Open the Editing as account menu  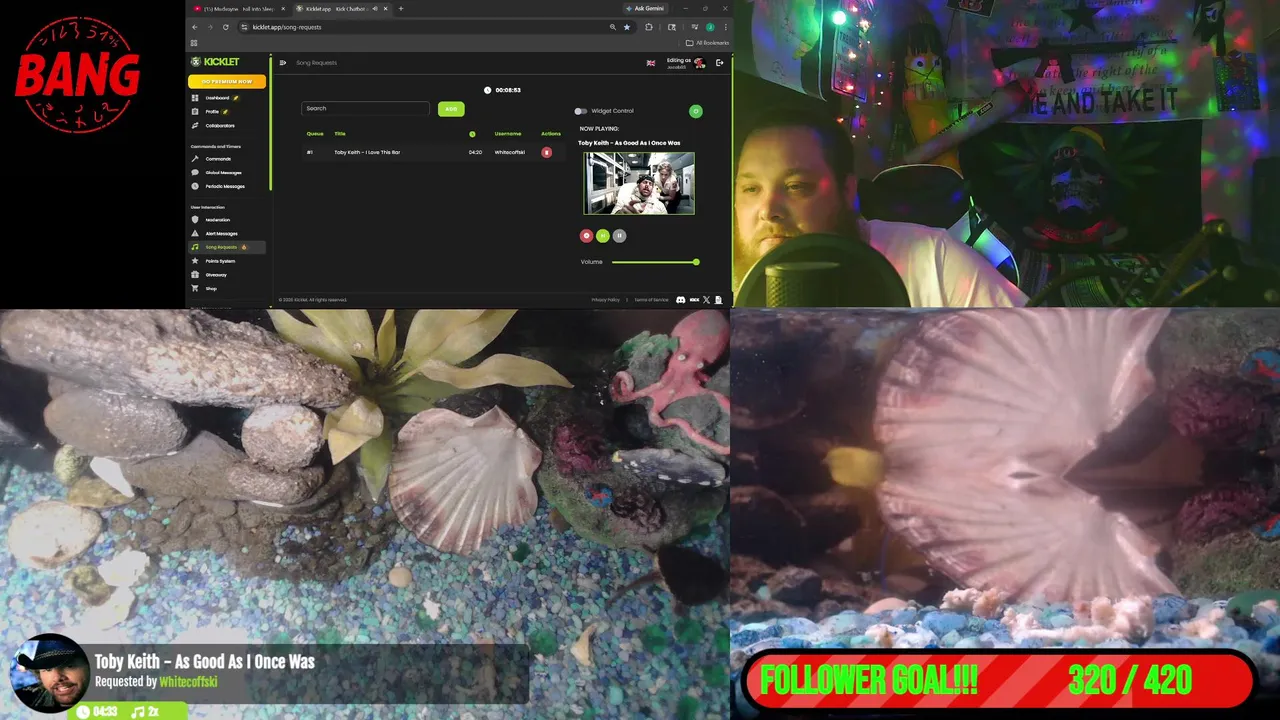point(686,63)
